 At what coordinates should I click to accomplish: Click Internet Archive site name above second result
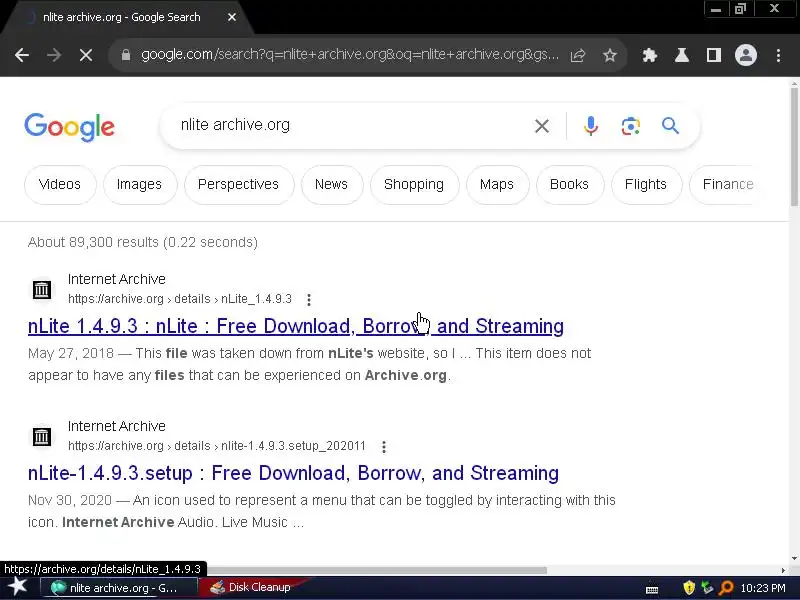click(x=117, y=426)
